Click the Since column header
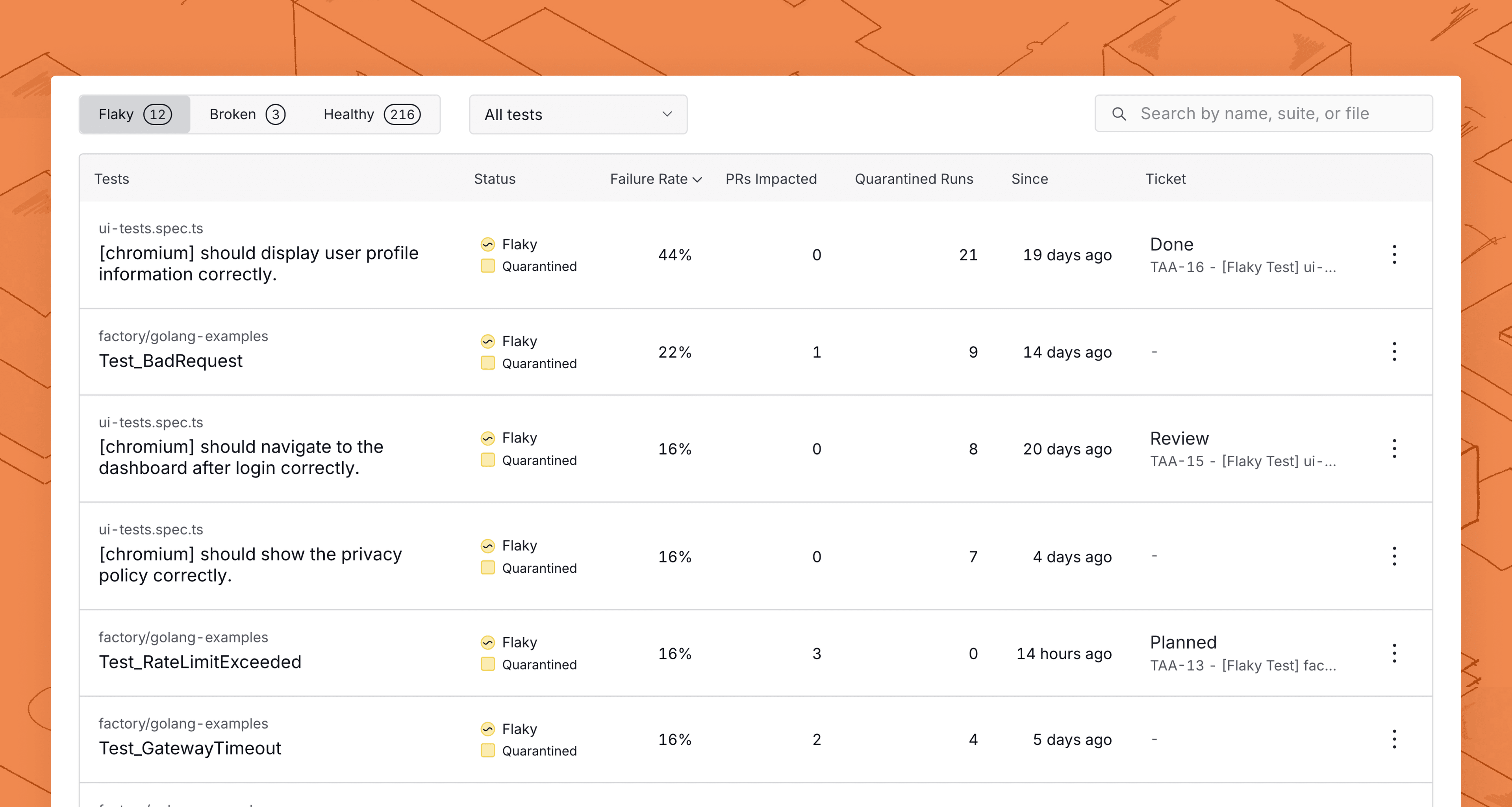This screenshot has width=1512, height=807. tap(1029, 179)
